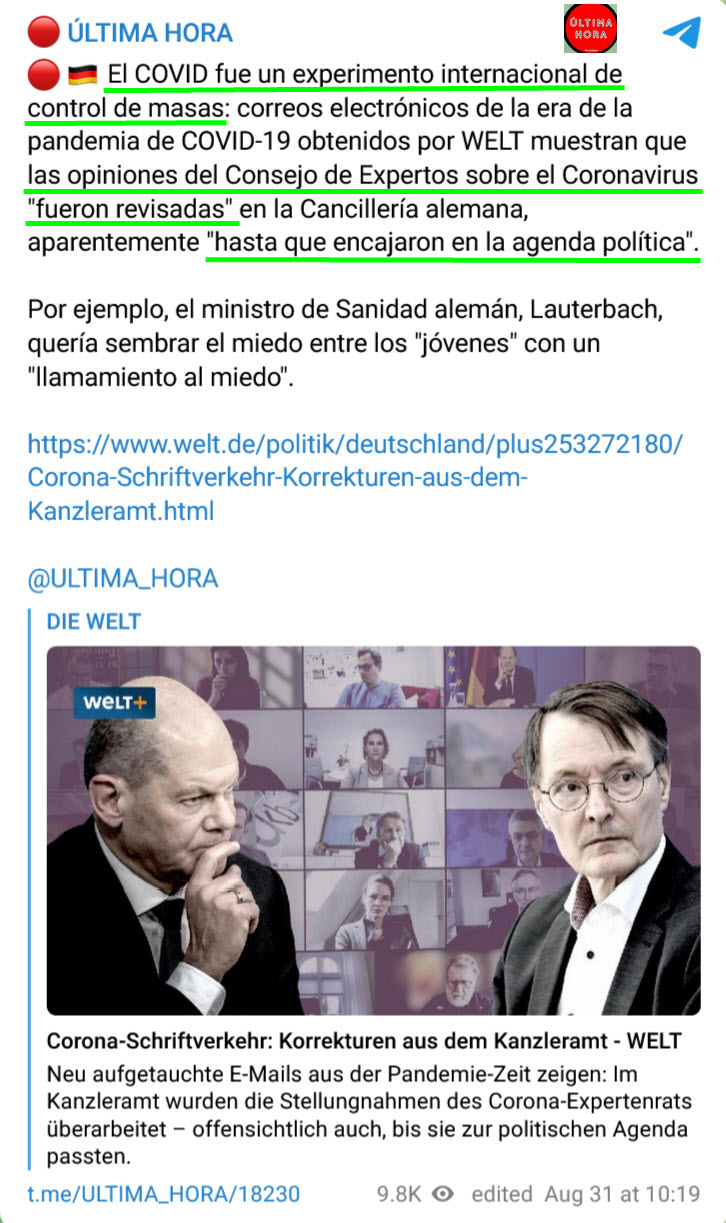Click the DIE WELT preview source label

tap(94, 621)
